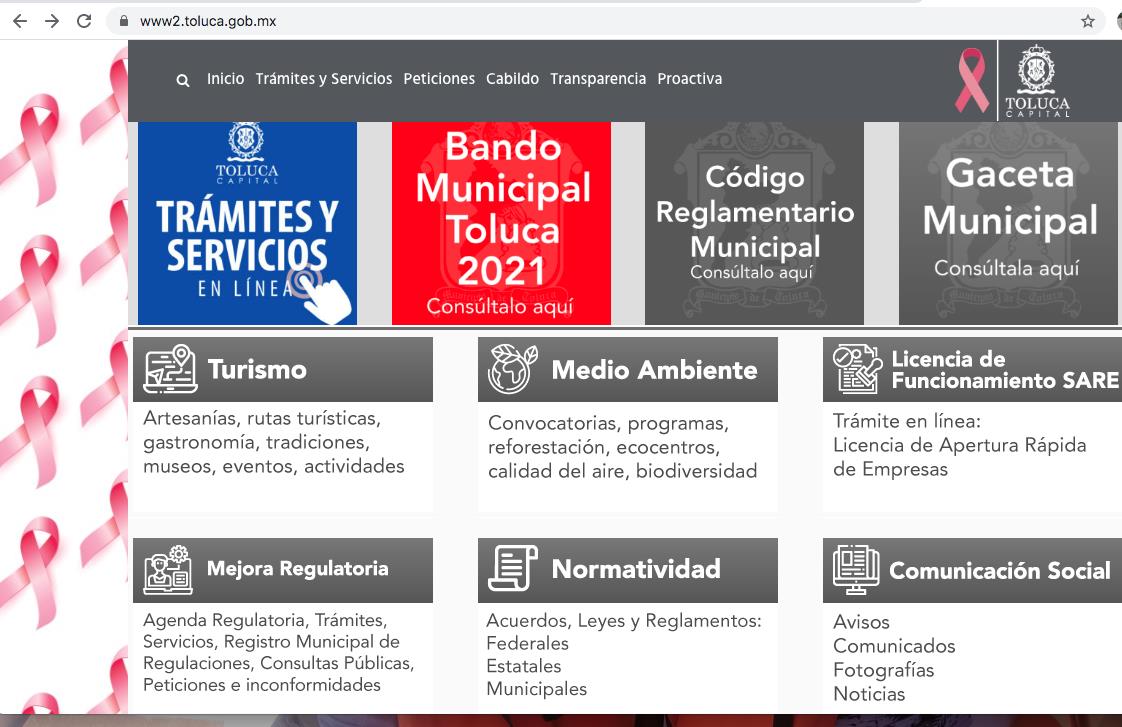Click the Toluca Capital logo in header
1122x727 pixels.
(x=1037, y=81)
